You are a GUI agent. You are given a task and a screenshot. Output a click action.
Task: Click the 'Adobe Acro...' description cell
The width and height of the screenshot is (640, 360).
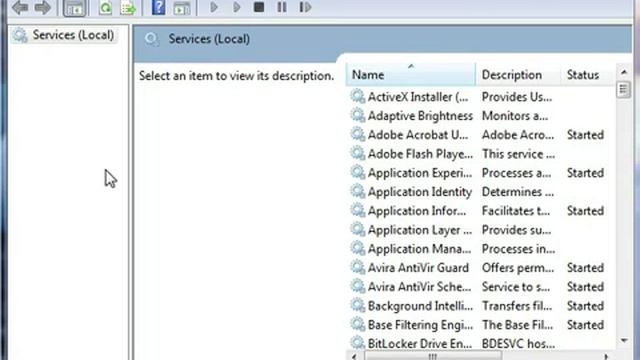point(518,135)
